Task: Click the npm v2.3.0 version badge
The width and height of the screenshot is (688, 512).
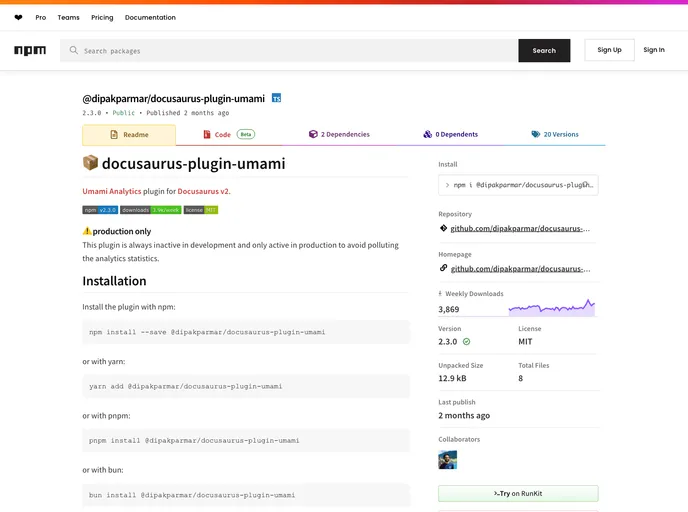Action: point(100,210)
